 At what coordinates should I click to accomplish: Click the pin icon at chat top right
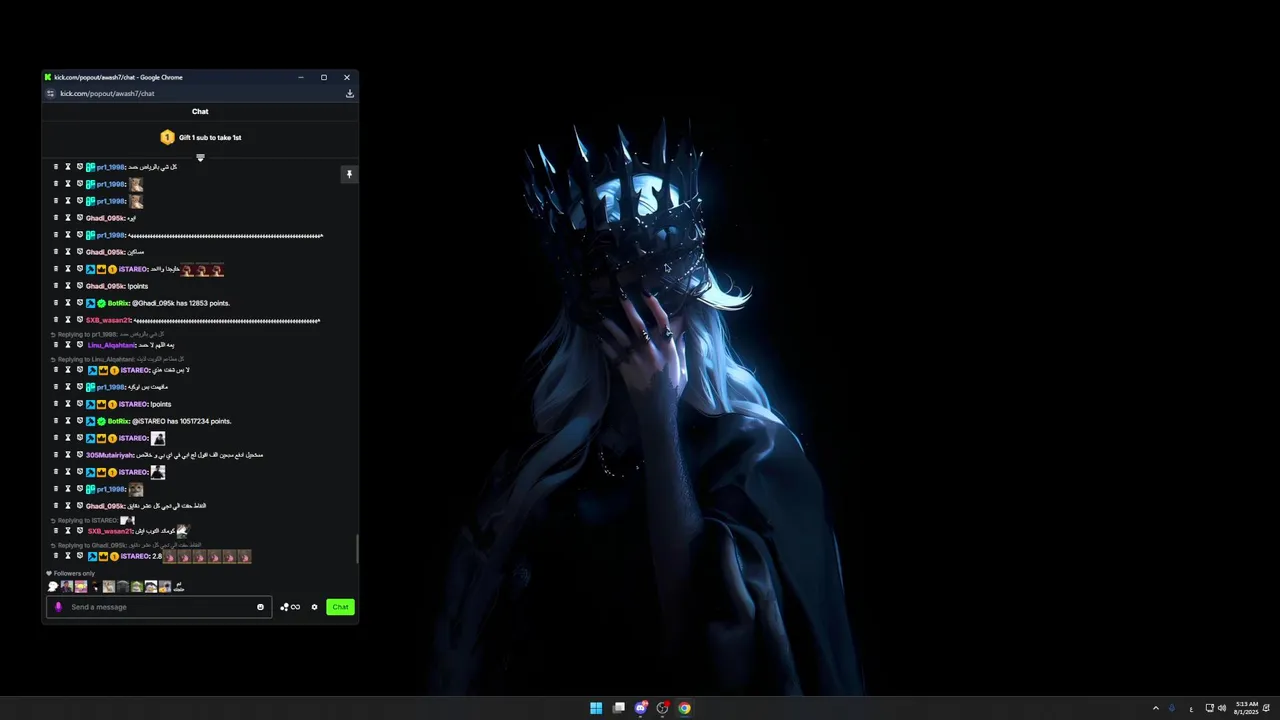(x=349, y=174)
